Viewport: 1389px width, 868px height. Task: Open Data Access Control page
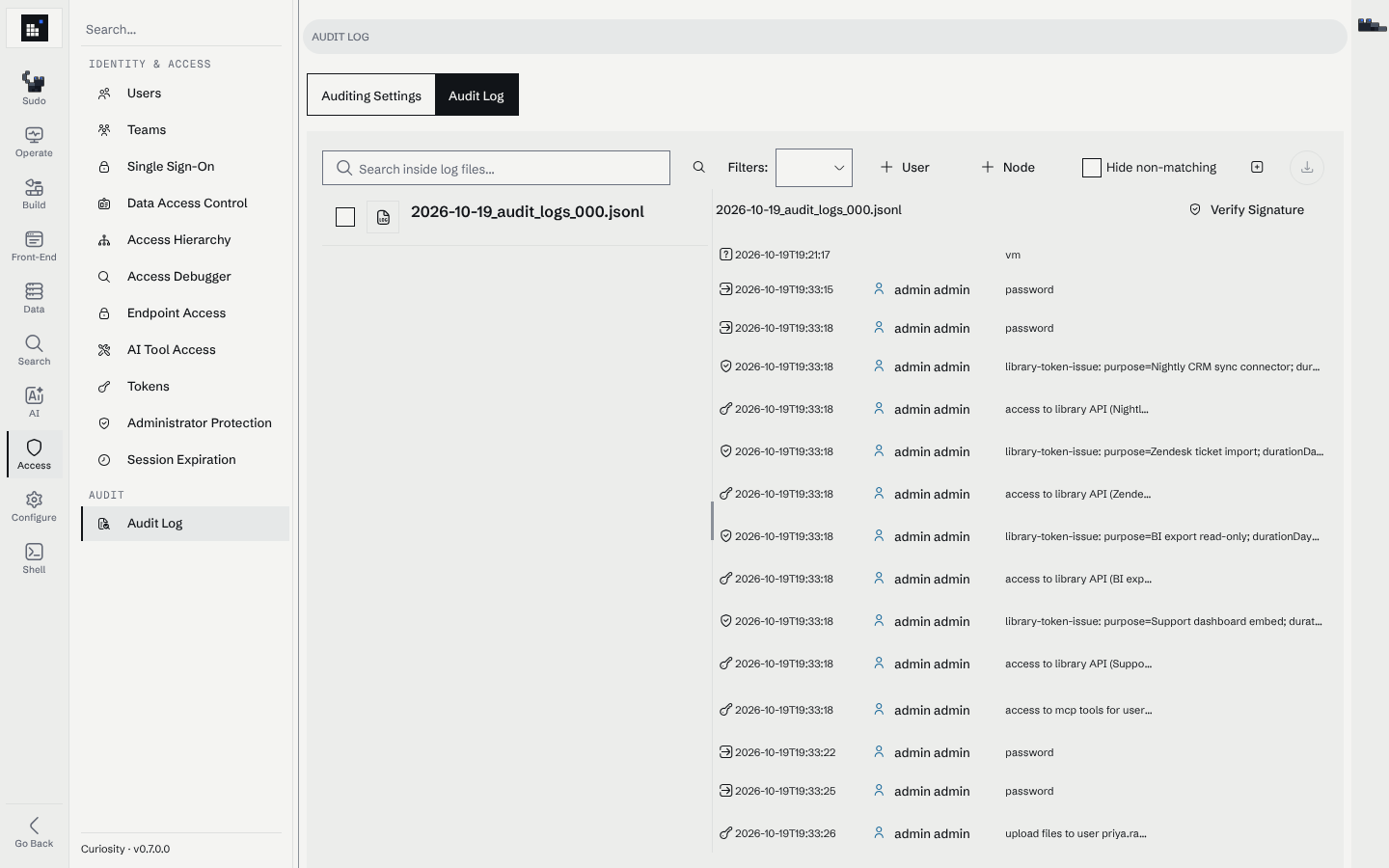185,203
